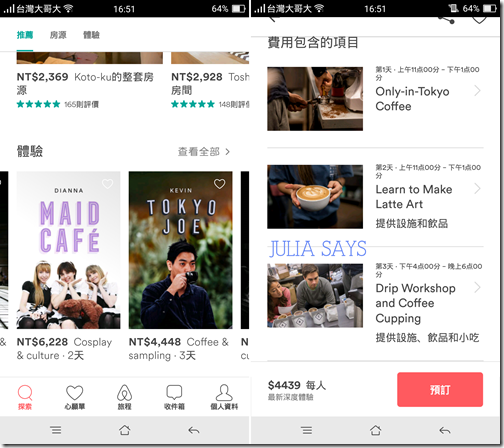Tap left phone Android home button
The image size is (504, 448).
125,430
